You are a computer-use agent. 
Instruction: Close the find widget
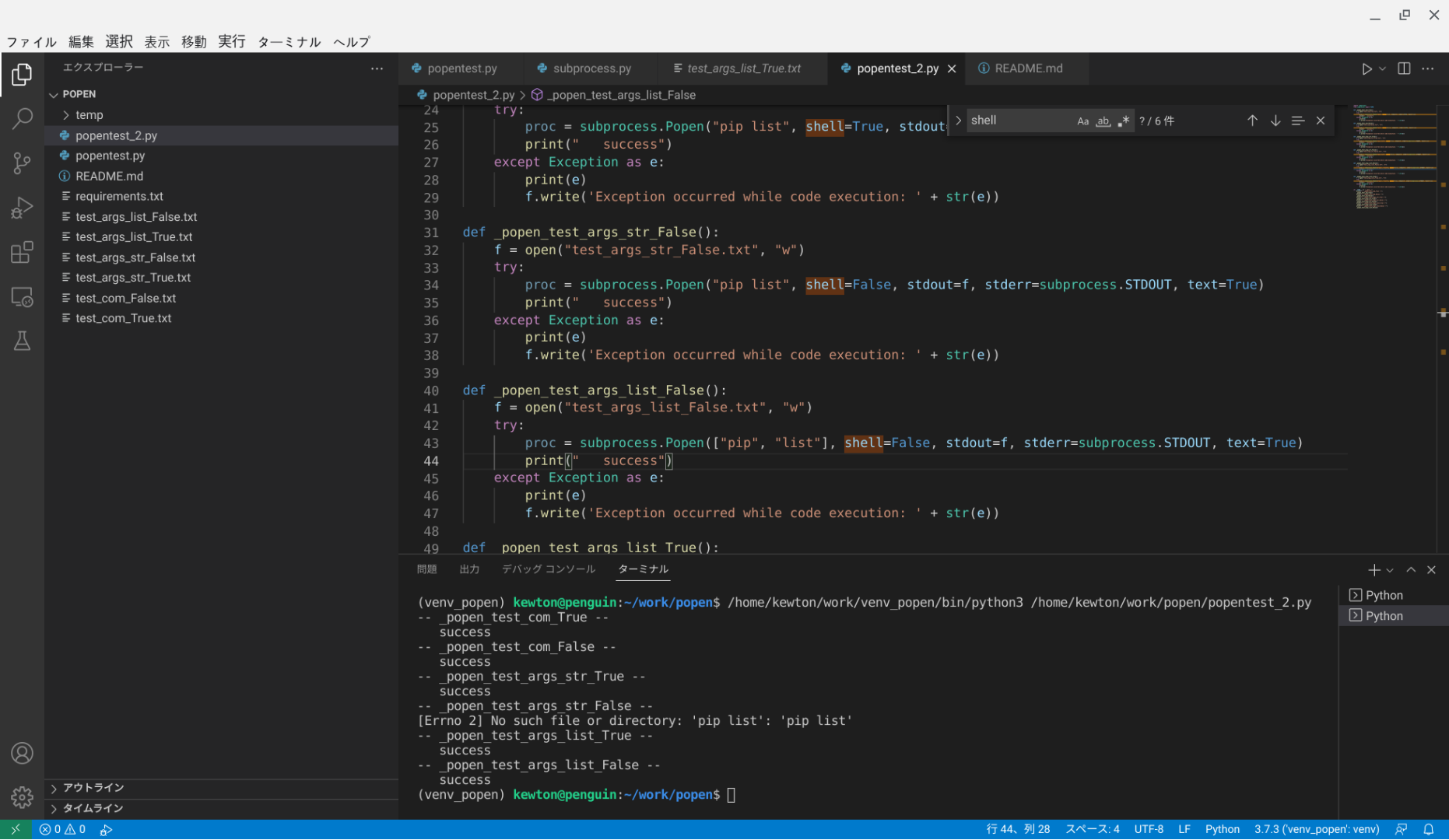pyautogui.click(x=1321, y=121)
